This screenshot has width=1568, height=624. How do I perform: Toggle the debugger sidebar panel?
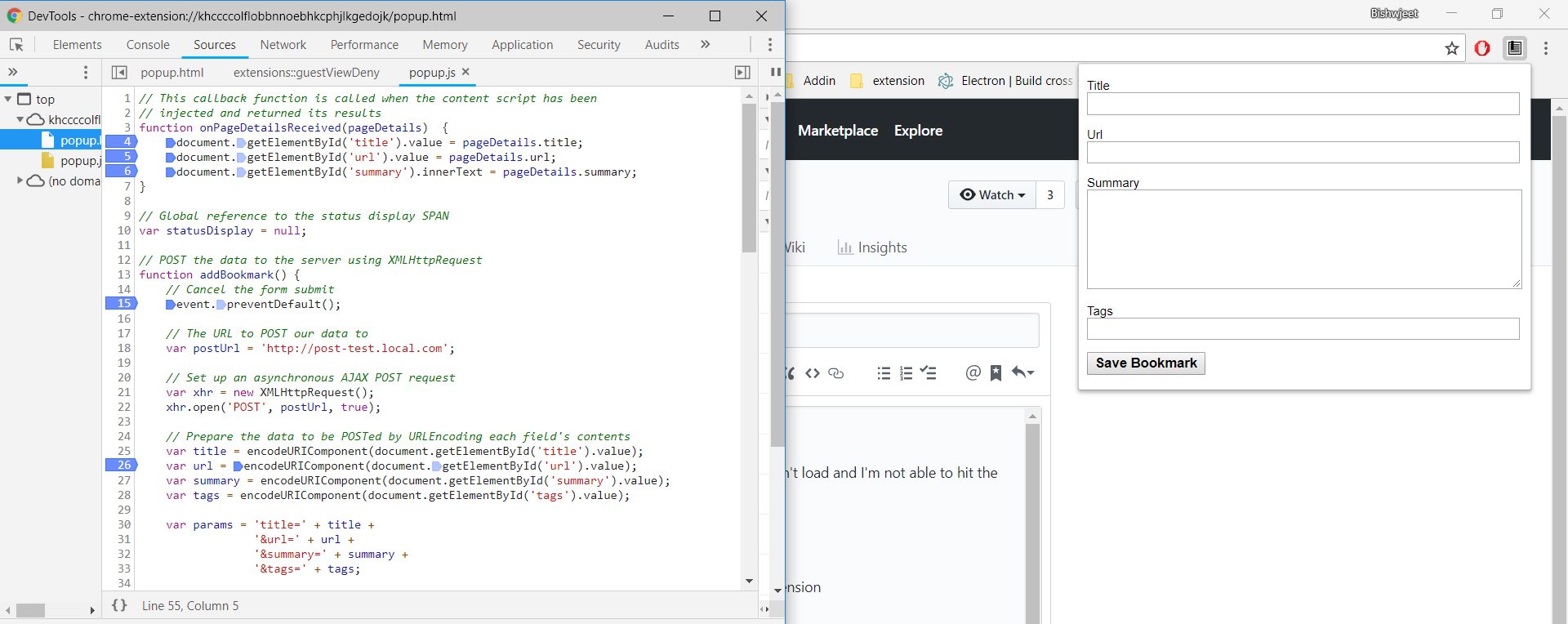tap(742, 73)
